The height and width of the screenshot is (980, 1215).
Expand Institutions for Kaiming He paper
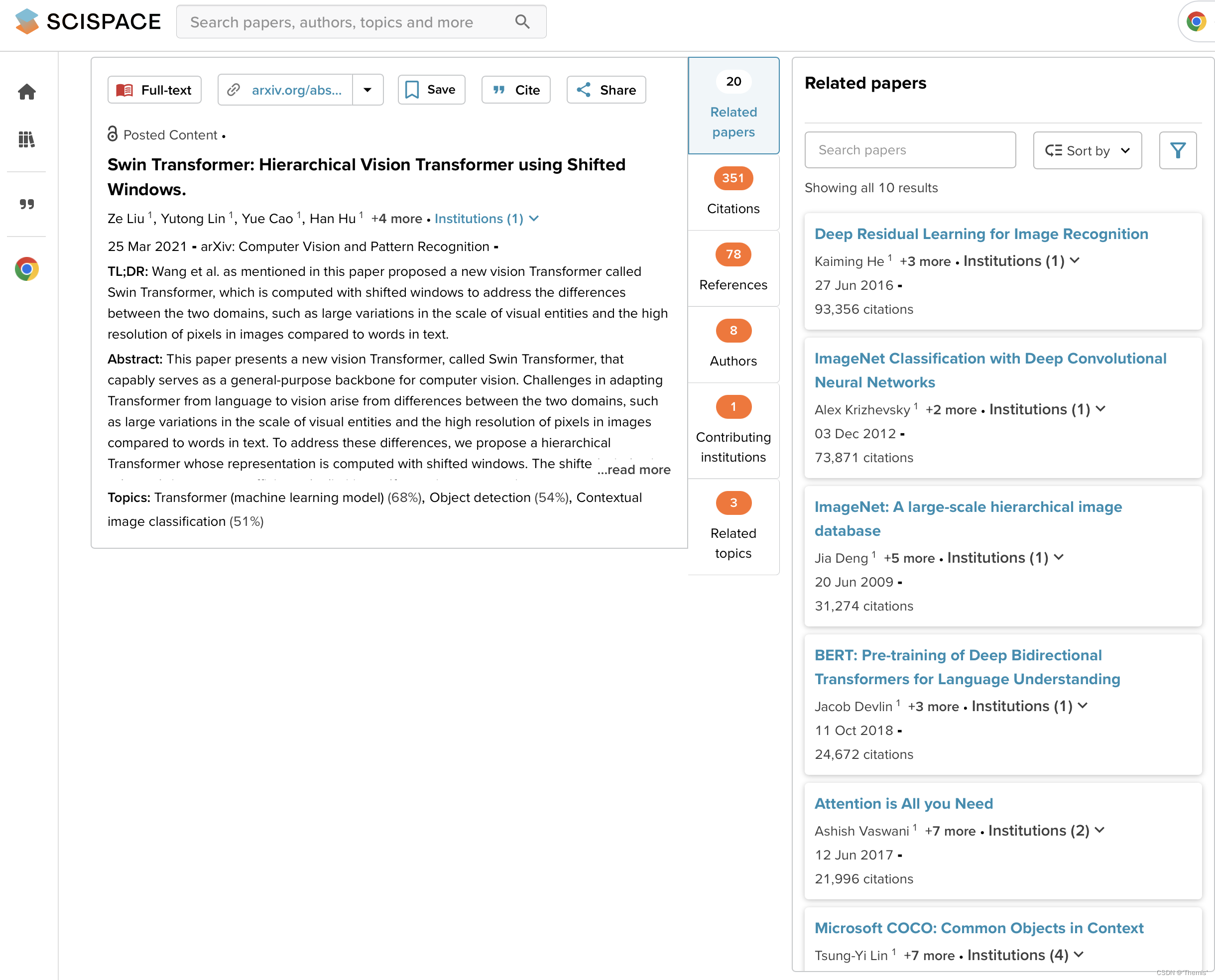(x=1021, y=261)
